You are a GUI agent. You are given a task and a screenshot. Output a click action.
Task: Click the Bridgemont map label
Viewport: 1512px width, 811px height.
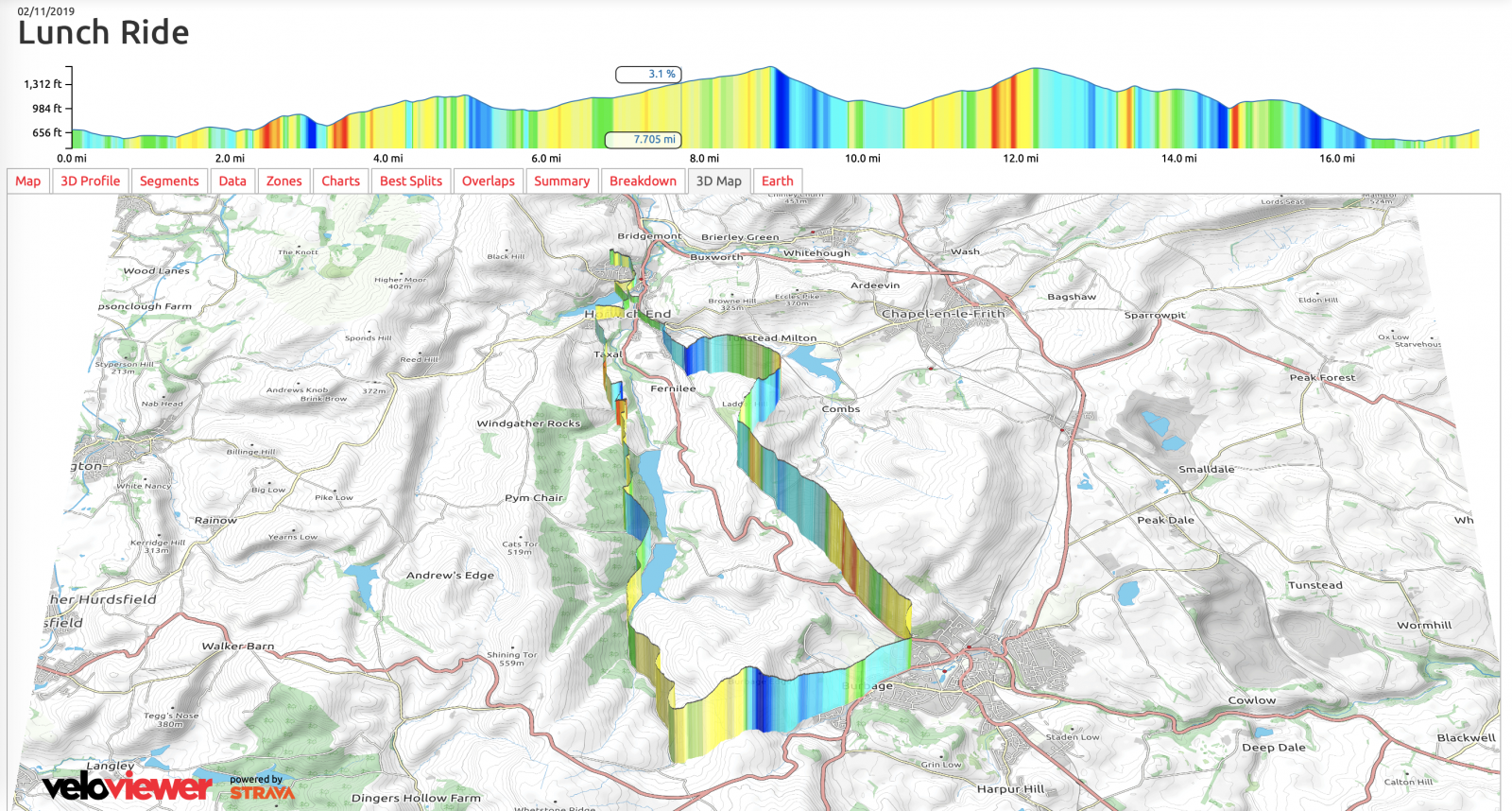click(x=649, y=236)
